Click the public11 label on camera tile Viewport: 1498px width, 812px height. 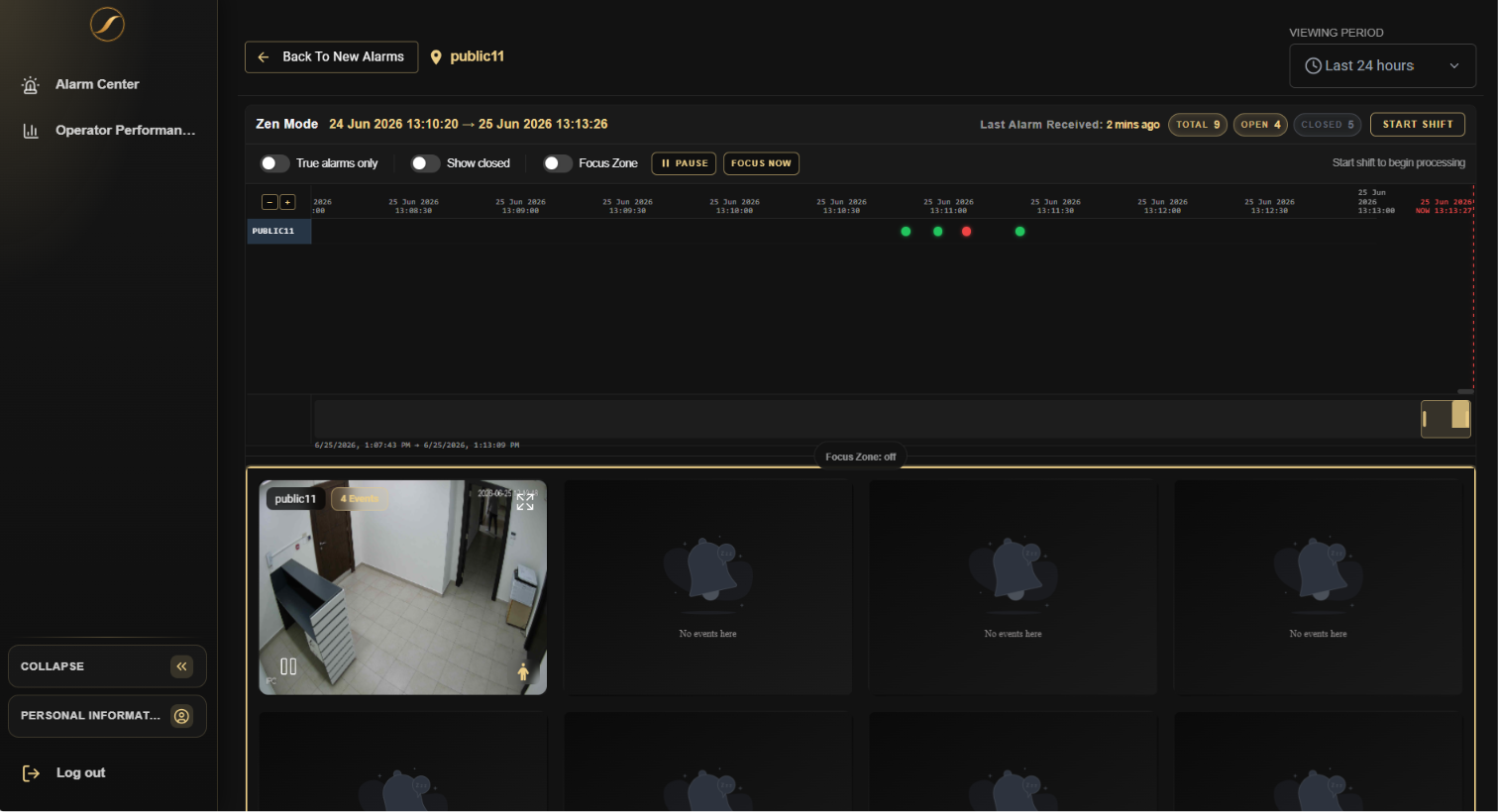coord(295,499)
